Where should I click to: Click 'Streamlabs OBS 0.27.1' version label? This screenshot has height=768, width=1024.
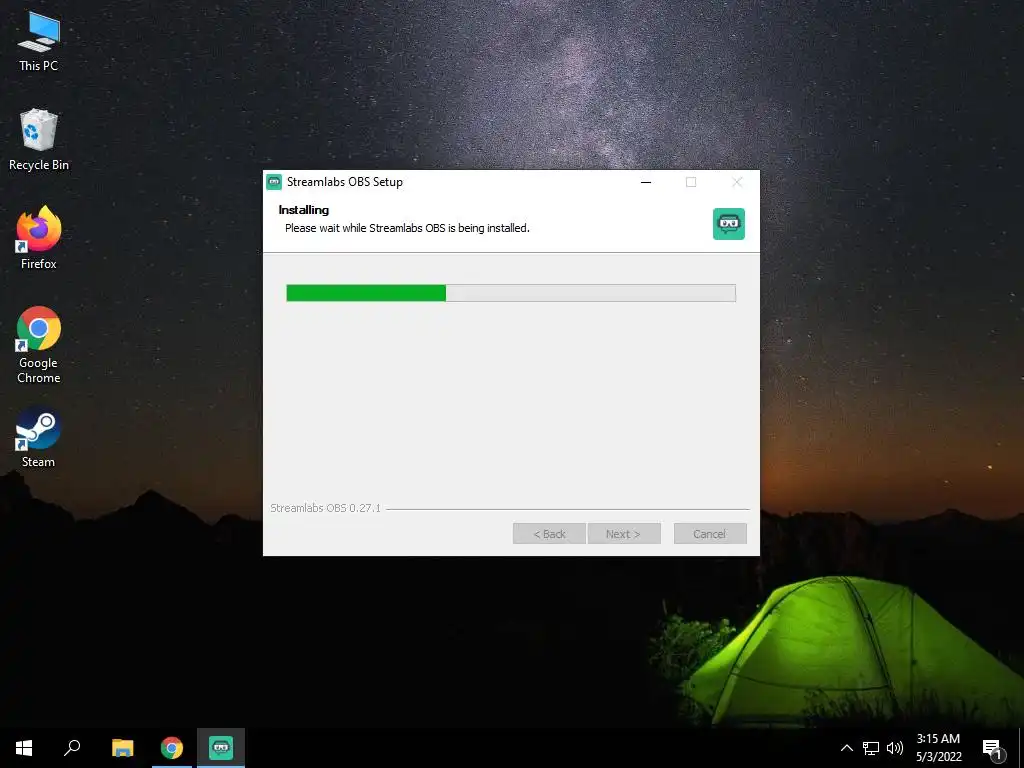point(325,508)
